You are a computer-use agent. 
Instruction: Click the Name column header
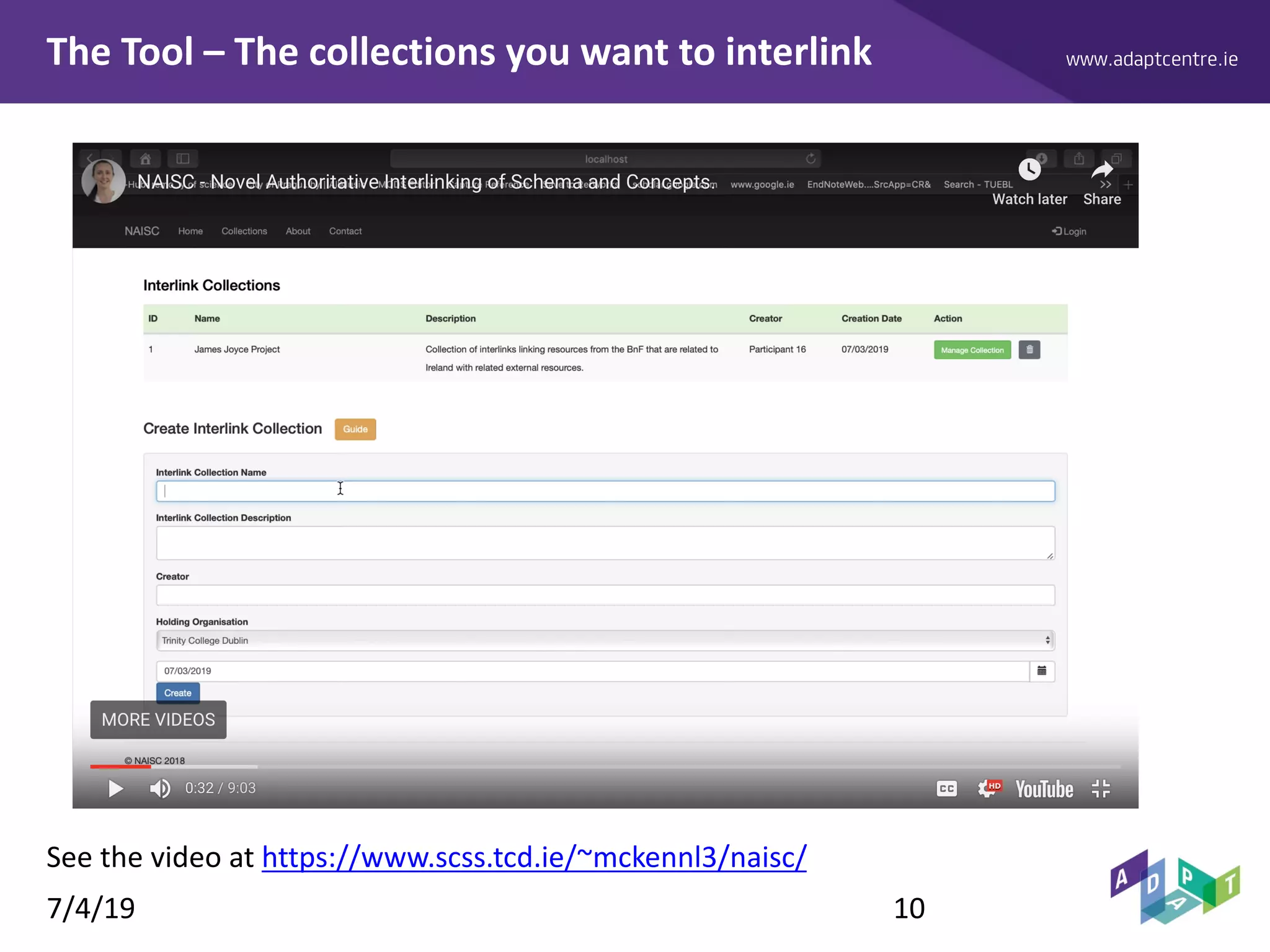pyautogui.click(x=207, y=319)
